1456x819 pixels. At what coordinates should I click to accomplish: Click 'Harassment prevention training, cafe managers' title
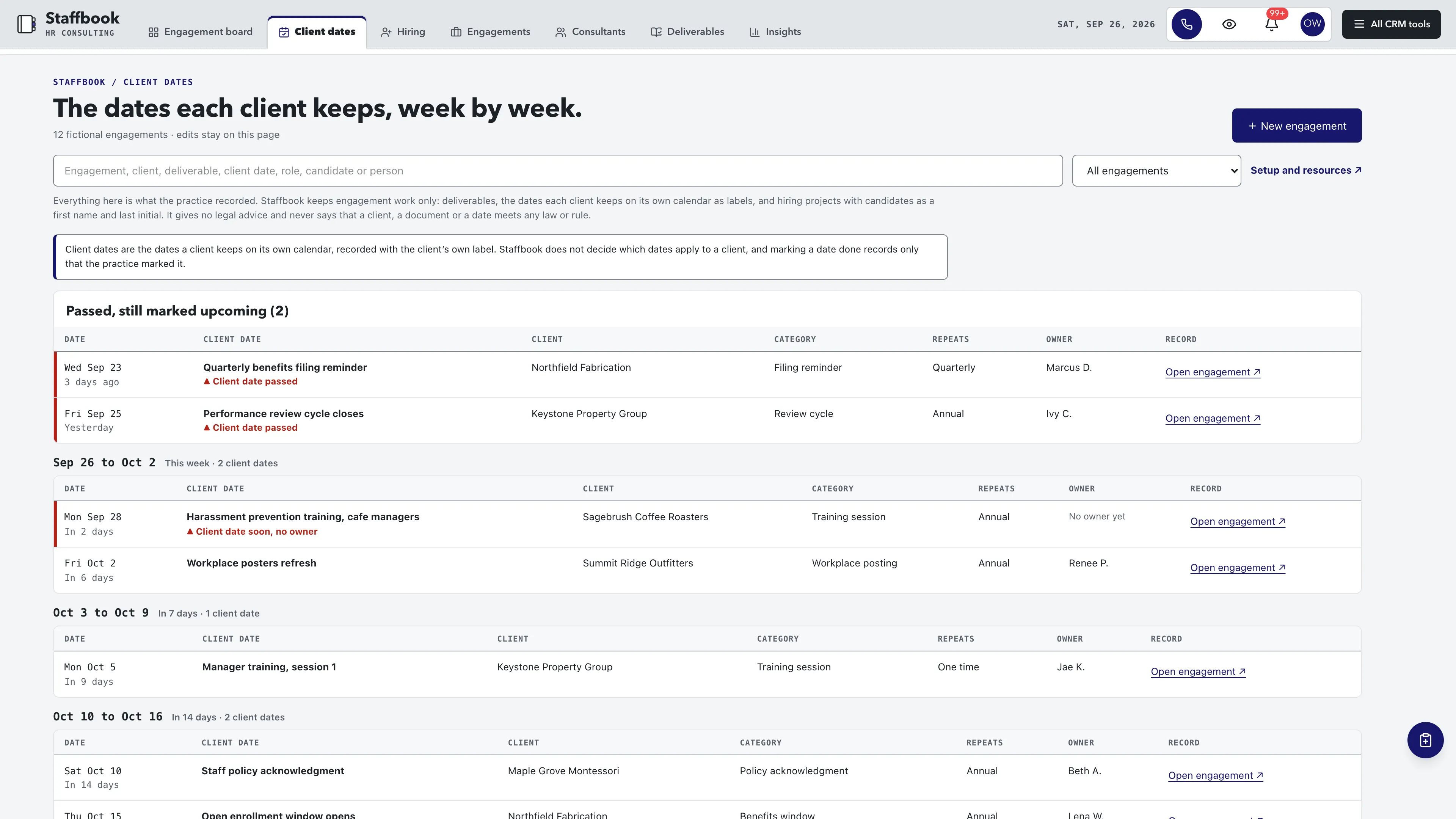pyautogui.click(x=303, y=516)
